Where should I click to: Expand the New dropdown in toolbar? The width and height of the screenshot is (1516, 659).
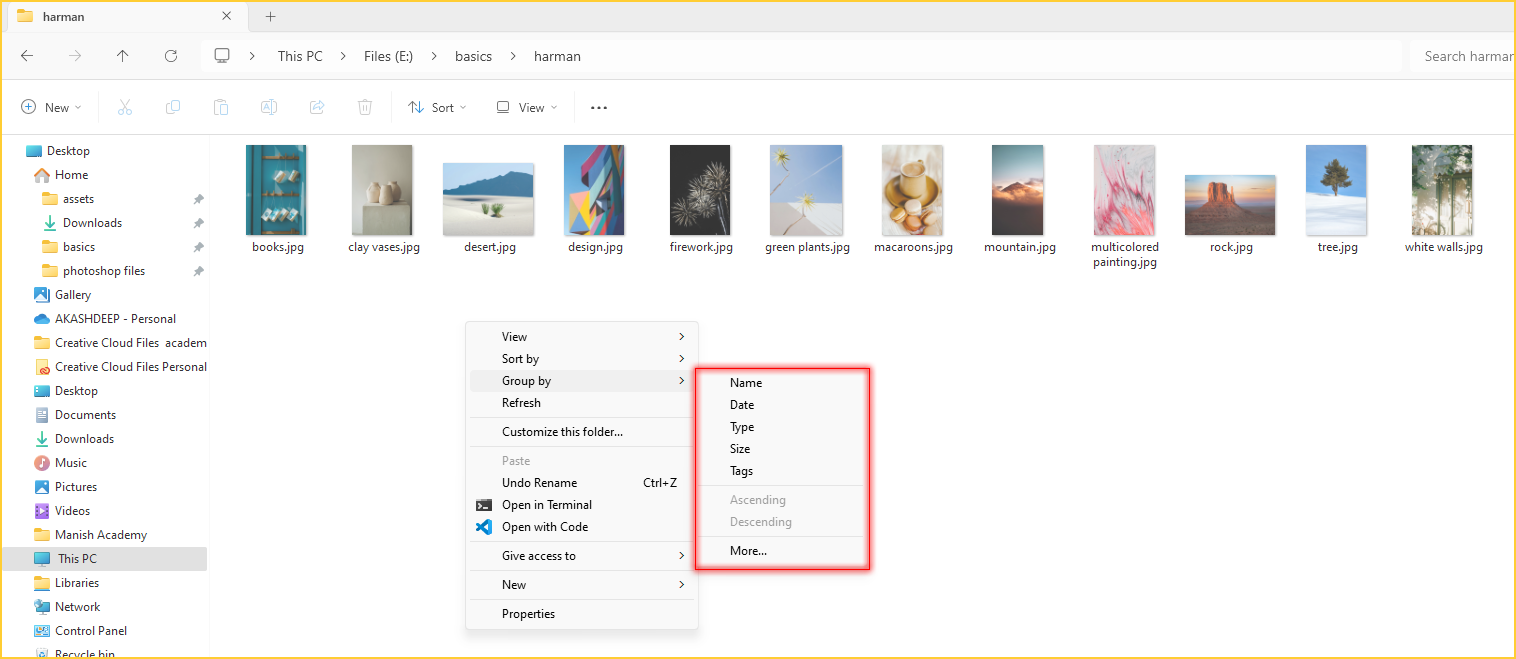click(51, 108)
